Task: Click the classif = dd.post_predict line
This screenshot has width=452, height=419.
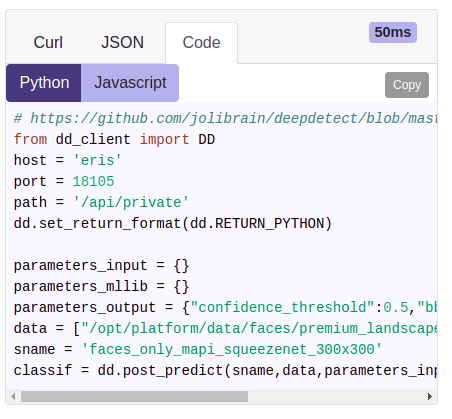Action: pos(225,370)
